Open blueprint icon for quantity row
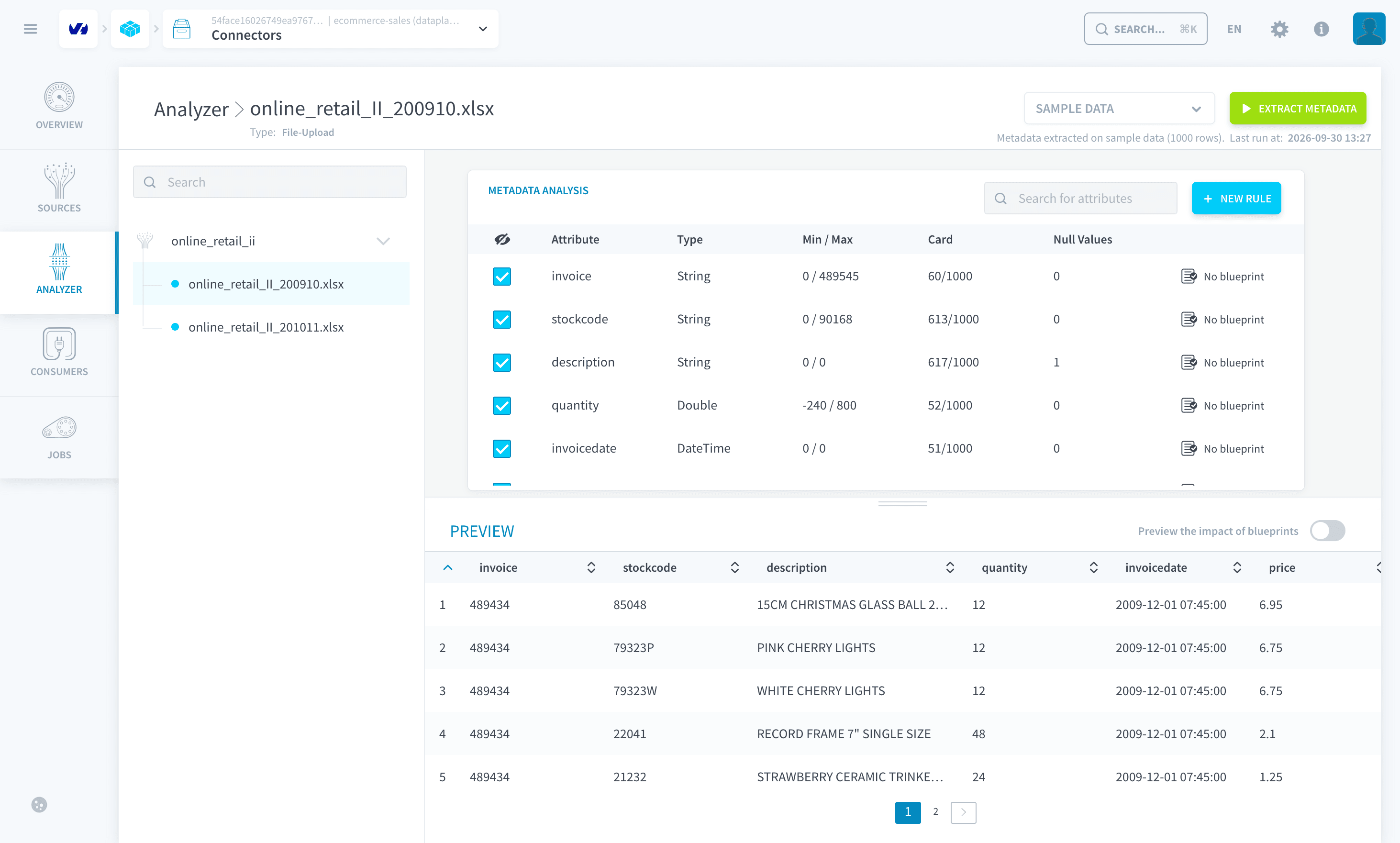Image resolution: width=1400 pixels, height=843 pixels. tap(1189, 406)
